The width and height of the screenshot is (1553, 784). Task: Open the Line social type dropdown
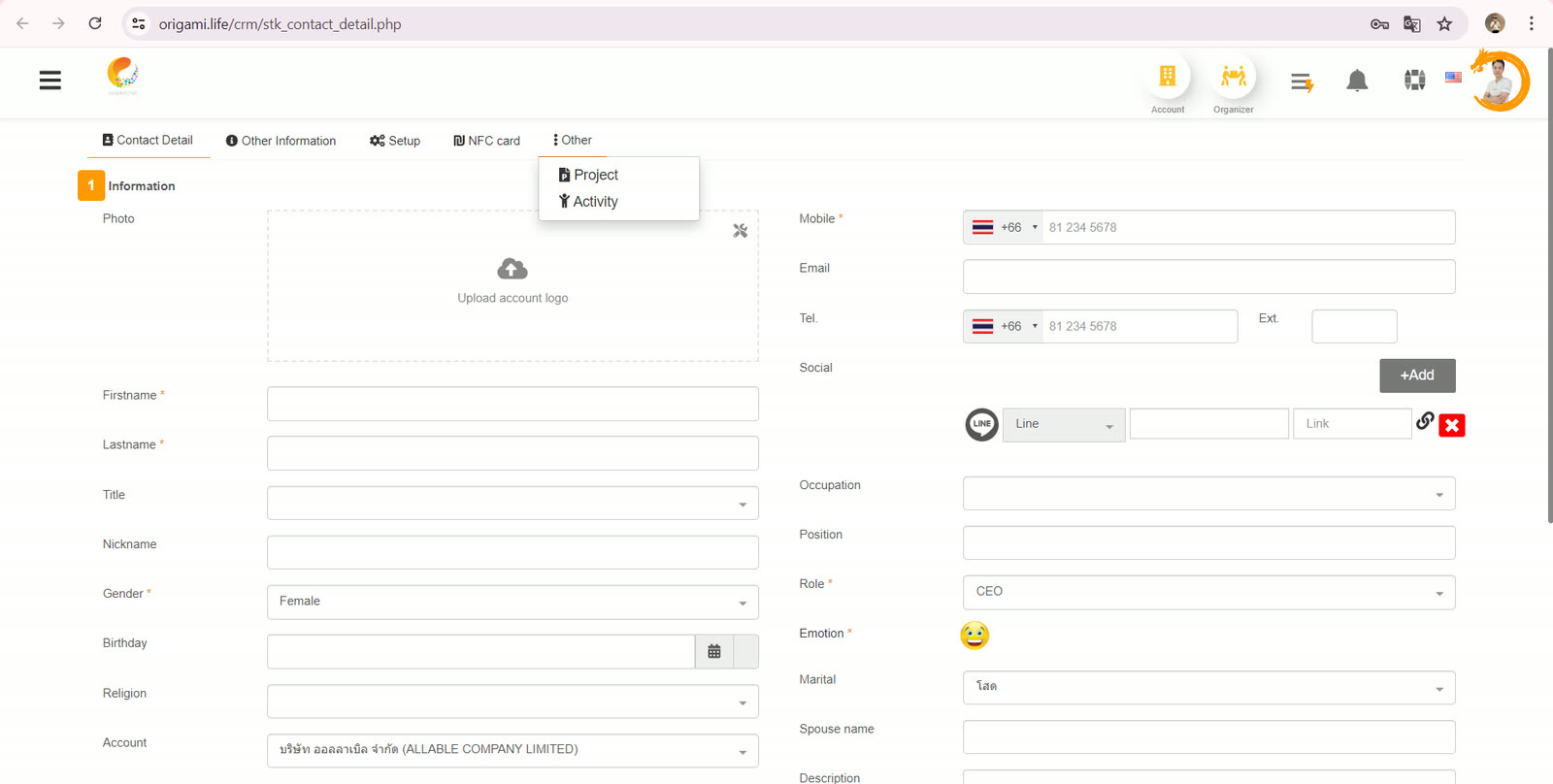(x=1064, y=425)
